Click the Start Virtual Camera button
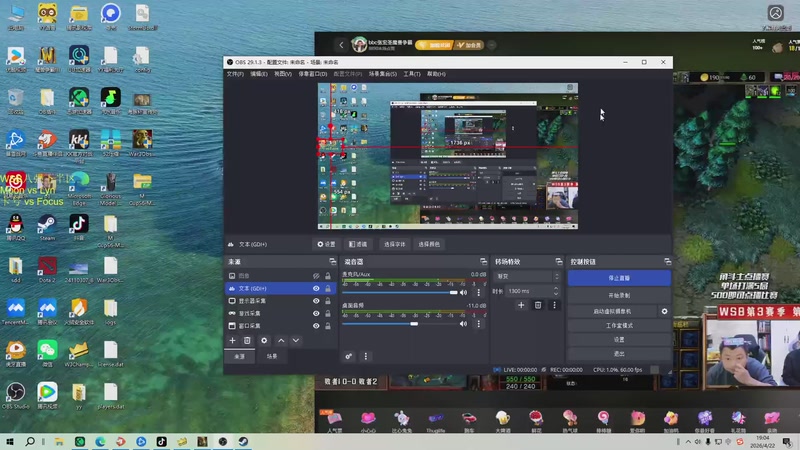This screenshot has height=450, width=800. tap(612, 311)
